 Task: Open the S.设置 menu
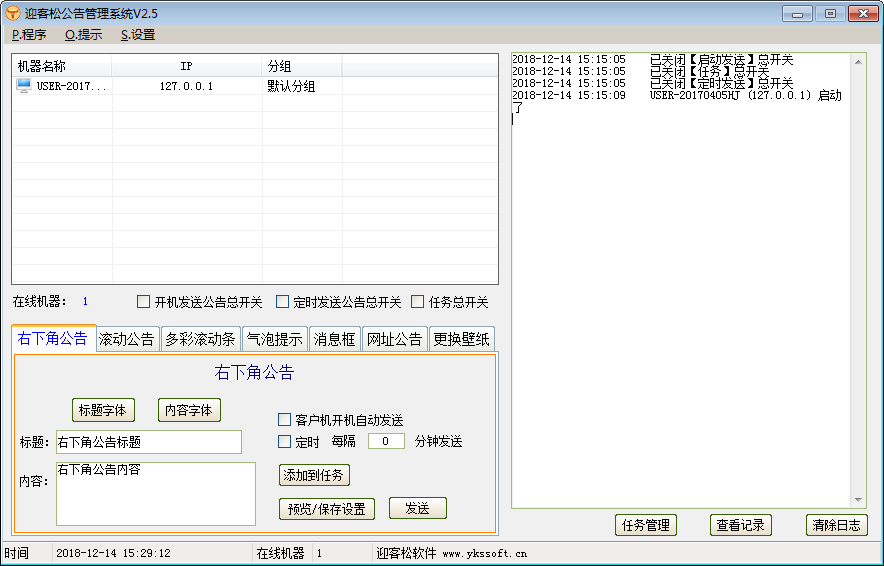(x=138, y=35)
